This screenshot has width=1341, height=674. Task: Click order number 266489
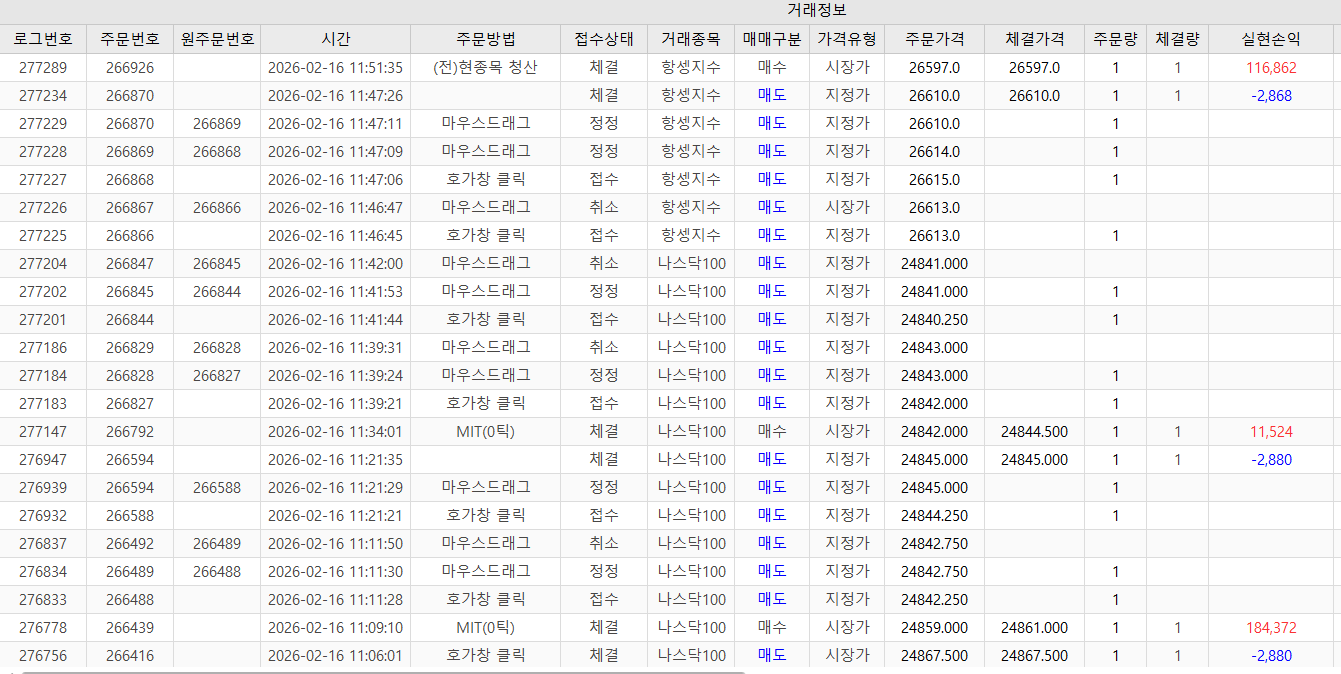click(130, 572)
